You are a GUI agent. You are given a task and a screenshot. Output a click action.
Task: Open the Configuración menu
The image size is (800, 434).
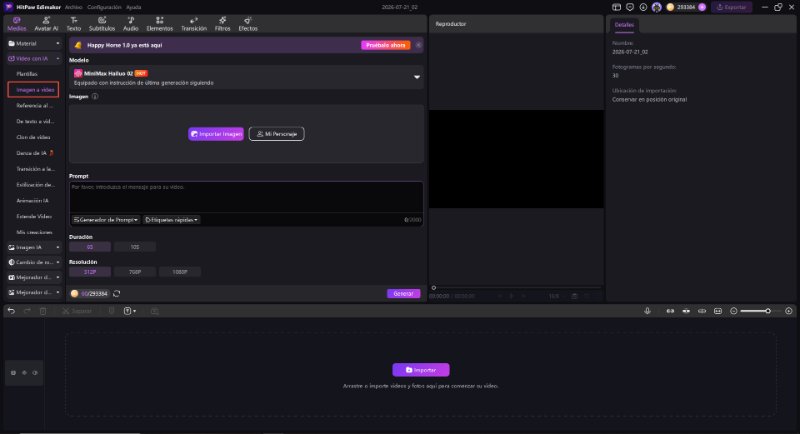point(104,7)
